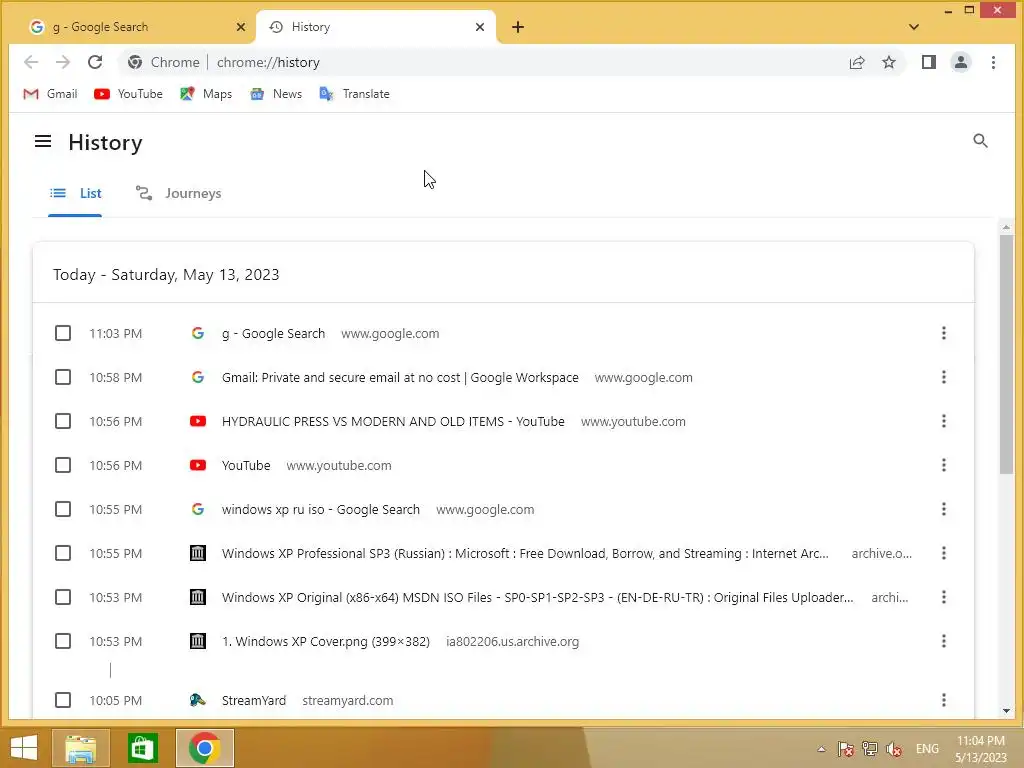Click the scrollbar down arrow
The image size is (1024, 768).
click(x=1006, y=711)
